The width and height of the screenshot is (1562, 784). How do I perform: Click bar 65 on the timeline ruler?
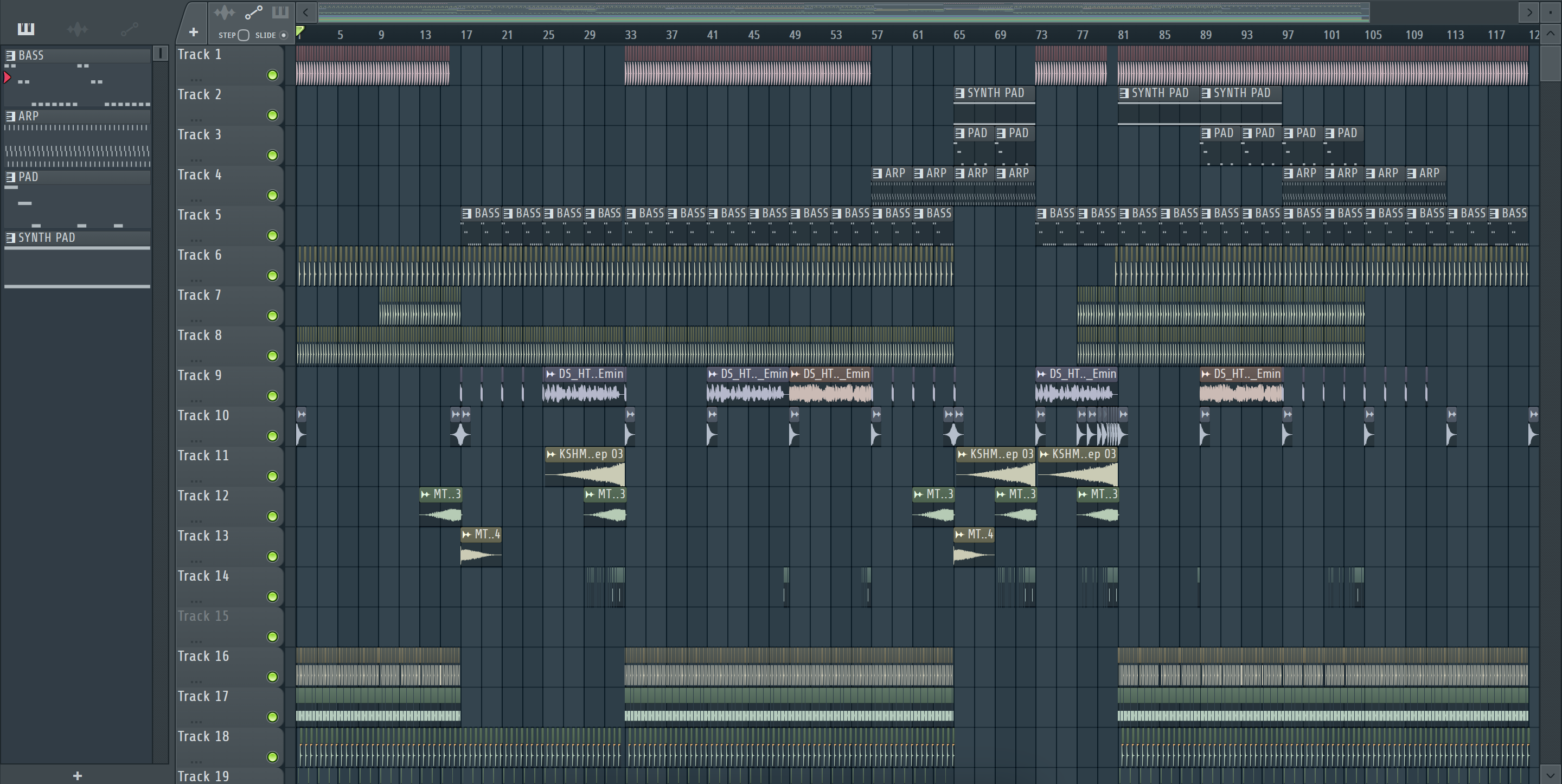point(959,35)
